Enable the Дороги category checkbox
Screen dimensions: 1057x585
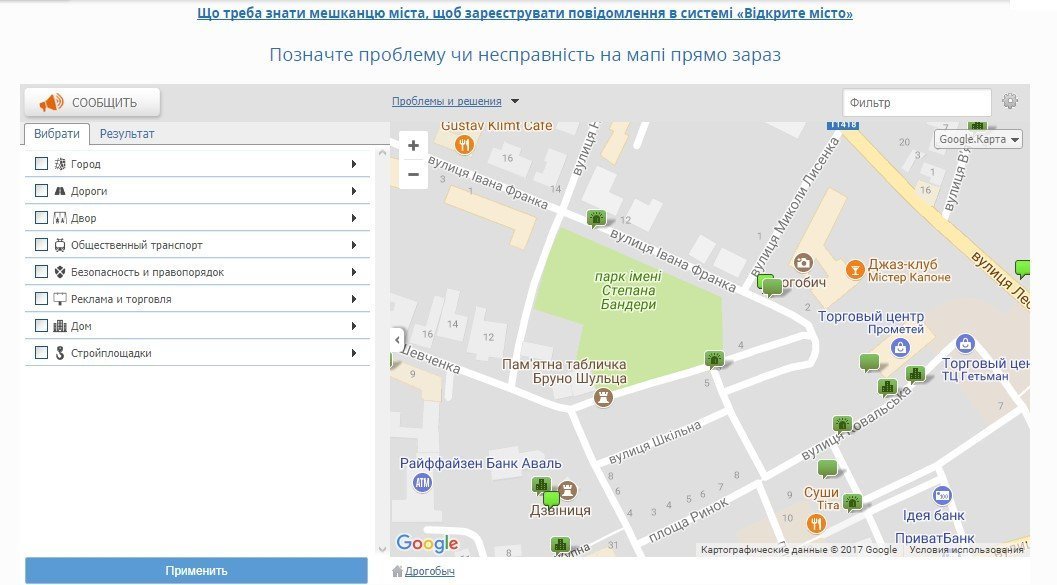pos(40,190)
